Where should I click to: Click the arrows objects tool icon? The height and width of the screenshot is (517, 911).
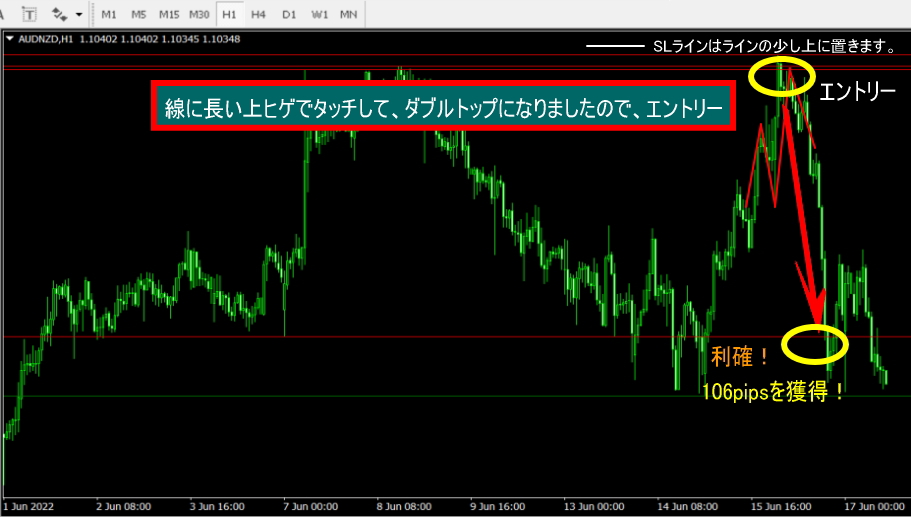[x=59, y=14]
